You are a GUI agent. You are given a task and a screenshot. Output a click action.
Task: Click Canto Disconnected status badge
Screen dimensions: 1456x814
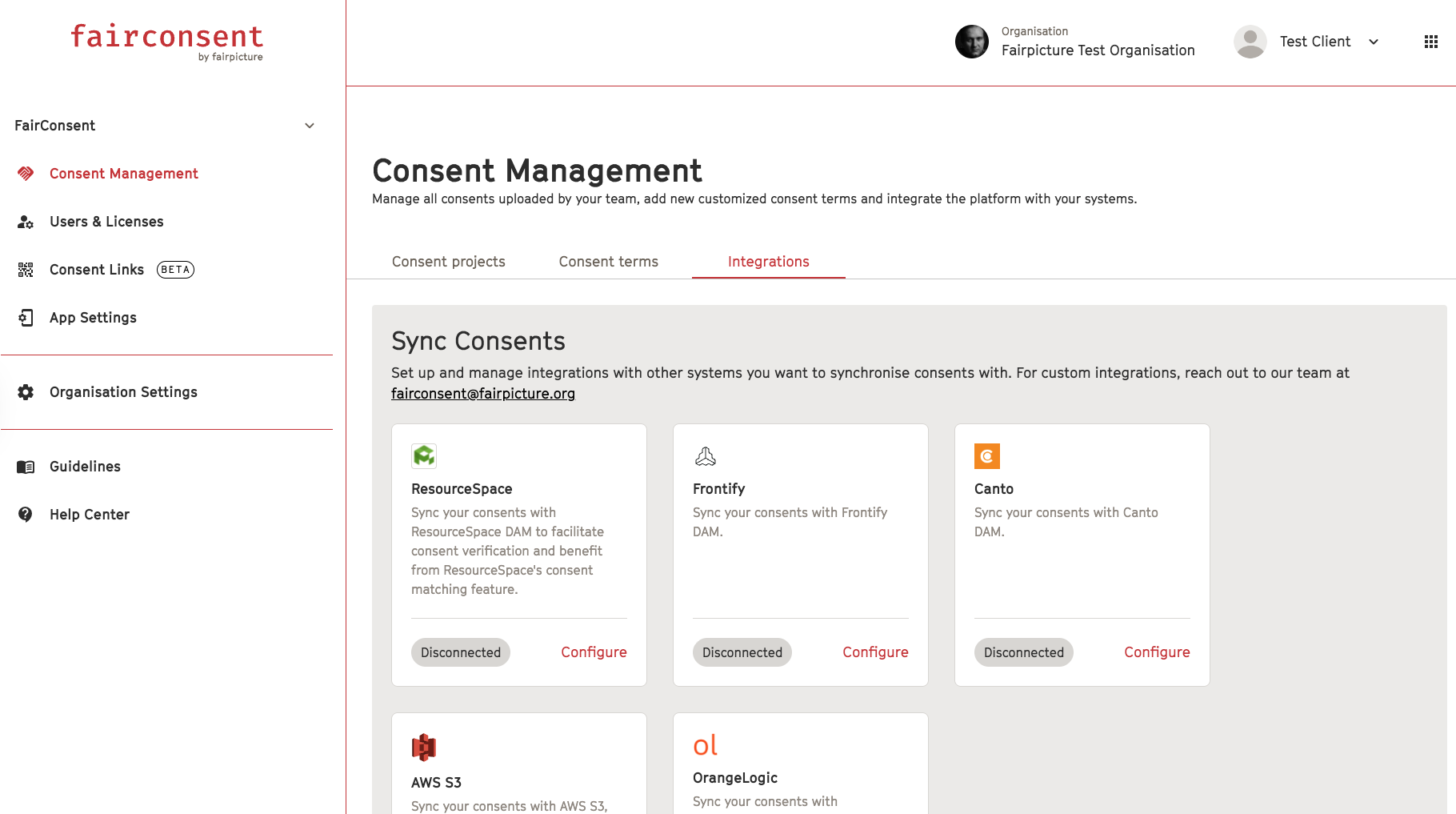(1024, 652)
